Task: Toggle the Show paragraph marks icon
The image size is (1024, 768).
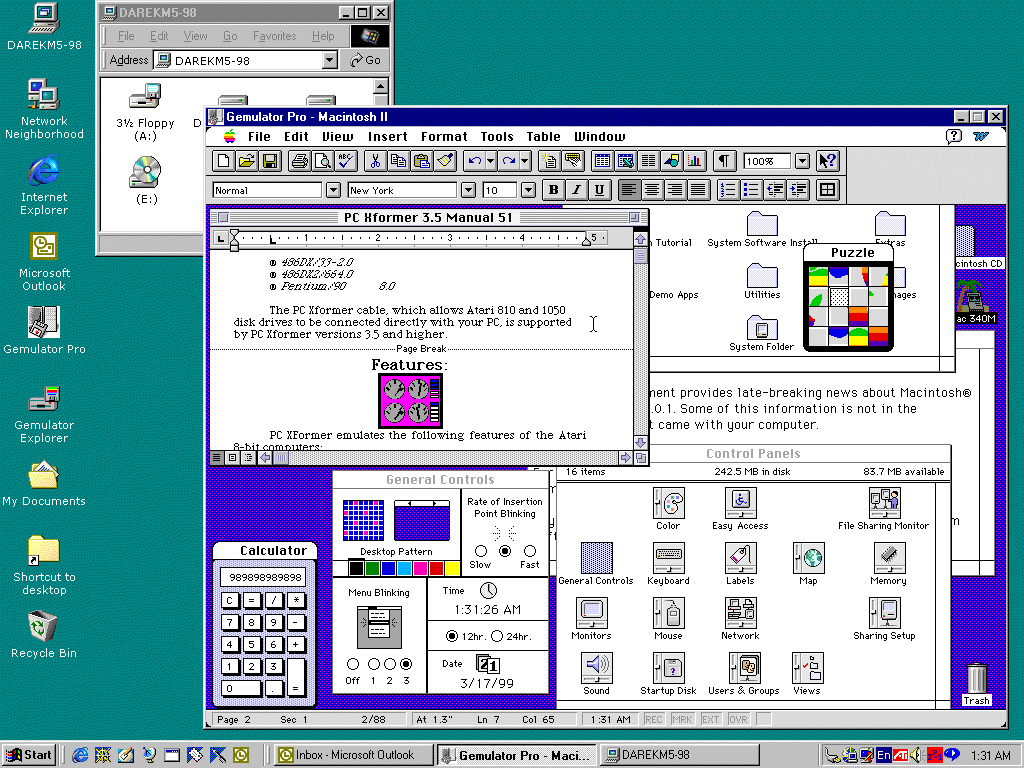Action: point(724,161)
